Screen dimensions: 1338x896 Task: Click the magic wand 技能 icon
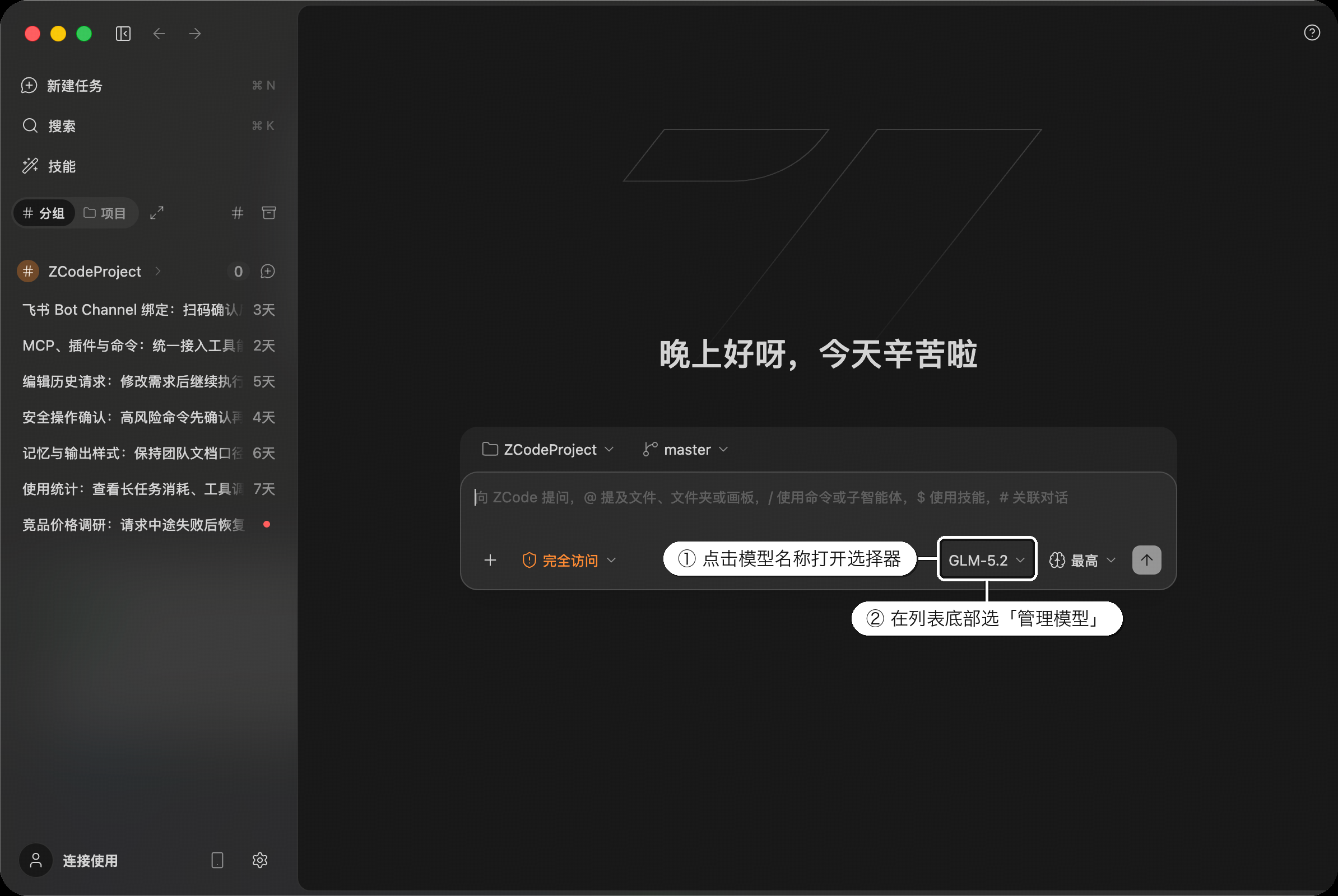(30, 166)
